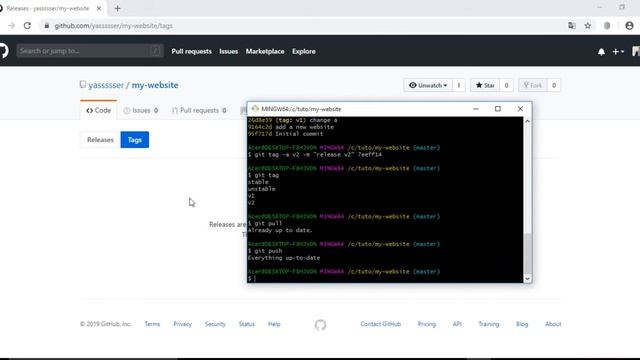
Task: Go forward with browser forward arrow
Action: tap(11, 26)
